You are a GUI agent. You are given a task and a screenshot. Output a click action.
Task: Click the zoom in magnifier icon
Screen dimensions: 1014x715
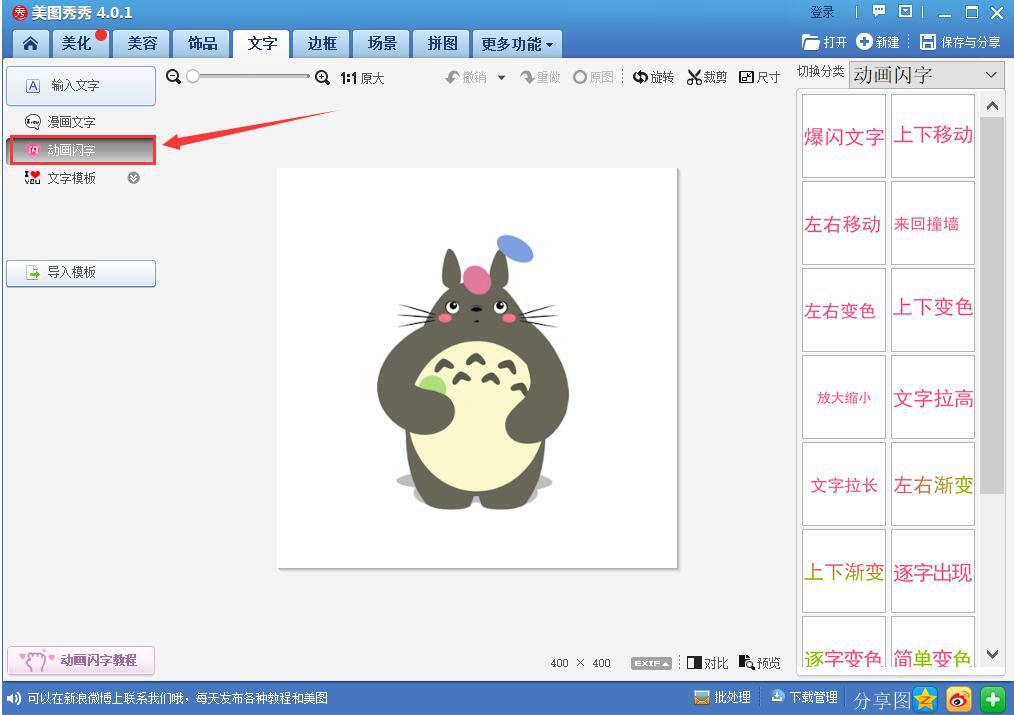click(x=322, y=78)
